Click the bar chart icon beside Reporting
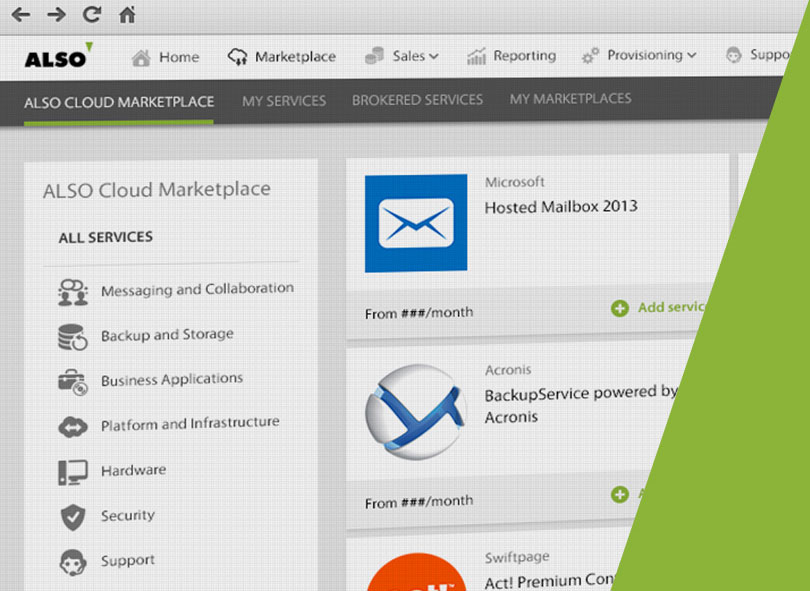Image resolution: width=810 pixels, height=591 pixels. coord(476,56)
